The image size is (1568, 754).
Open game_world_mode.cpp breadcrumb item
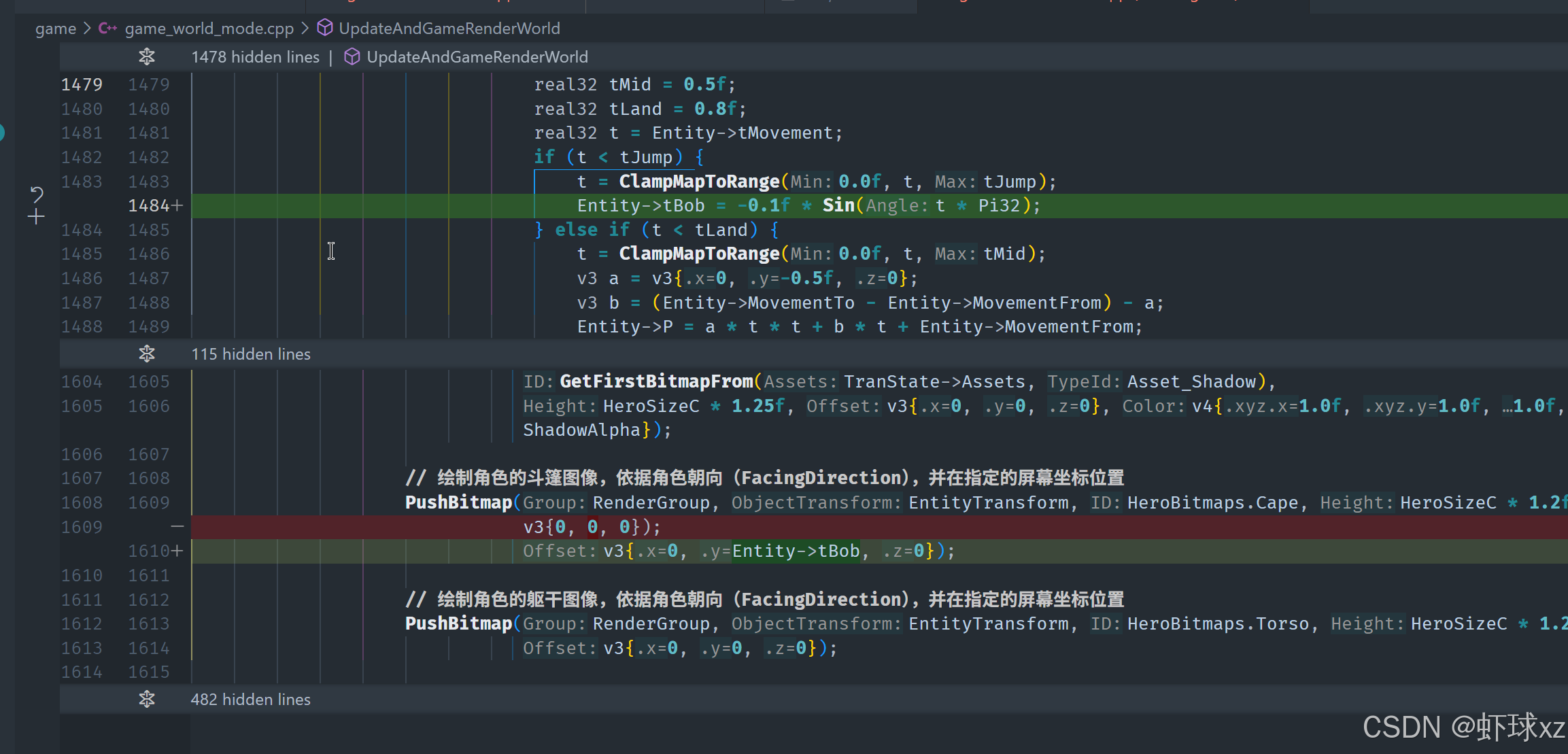pyautogui.click(x=209, y=29)
